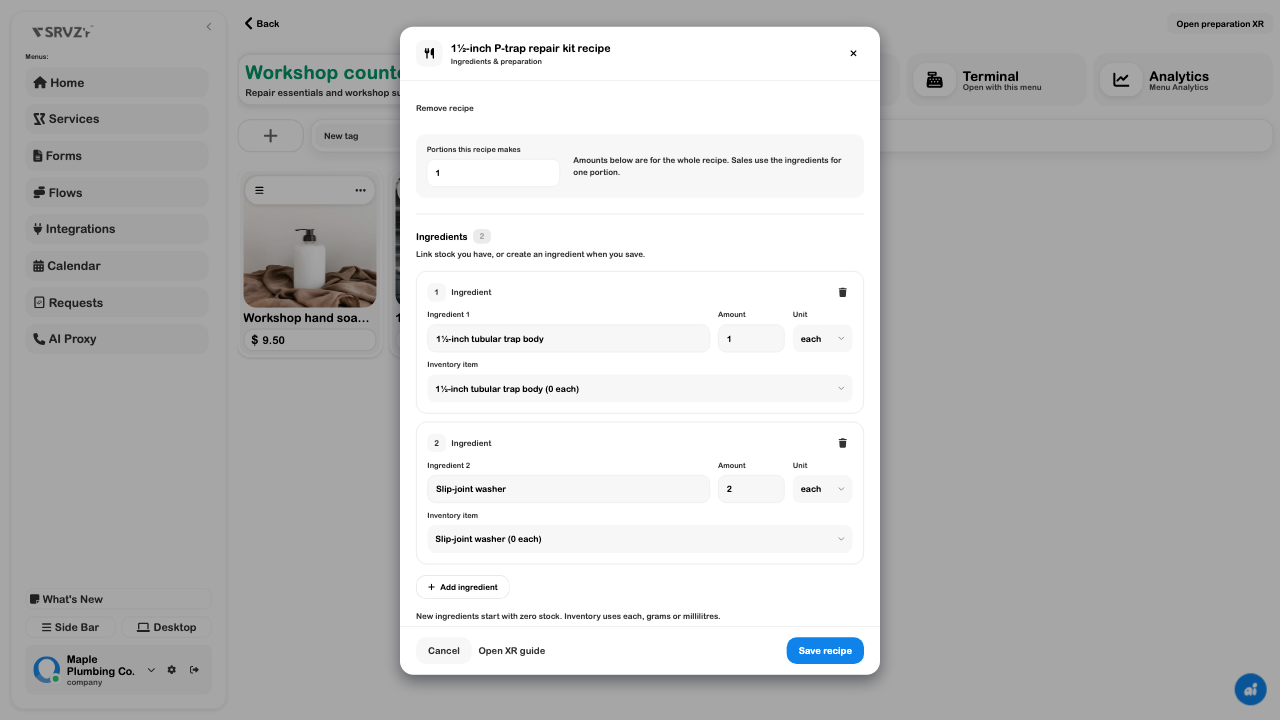The height and width of the screenshot is (720, 1280).
Task: Open the Home menu
Action: (117, 83)
